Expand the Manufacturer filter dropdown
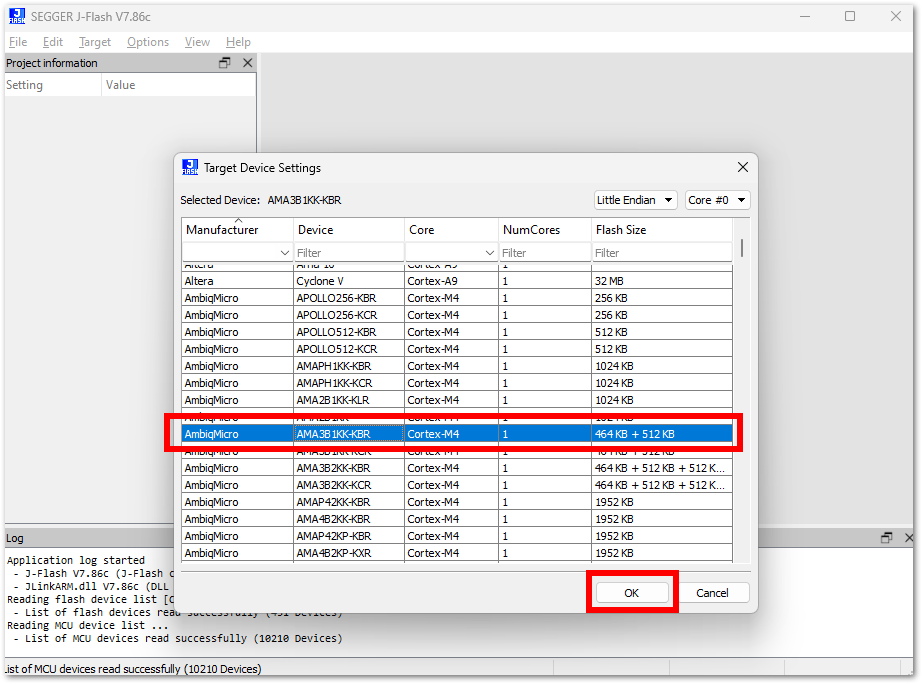 pyautogui.click(x=285, y=253)
